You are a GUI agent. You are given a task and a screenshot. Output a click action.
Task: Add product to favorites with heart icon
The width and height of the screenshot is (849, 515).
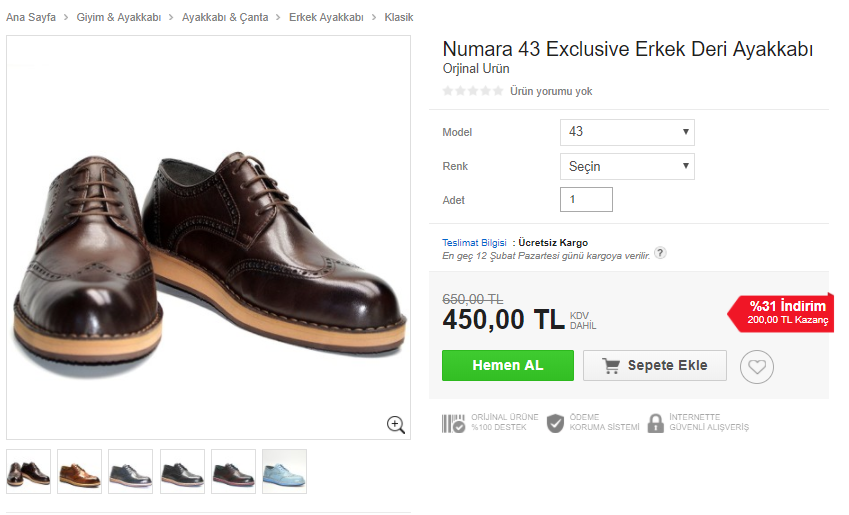click(757, 367)
